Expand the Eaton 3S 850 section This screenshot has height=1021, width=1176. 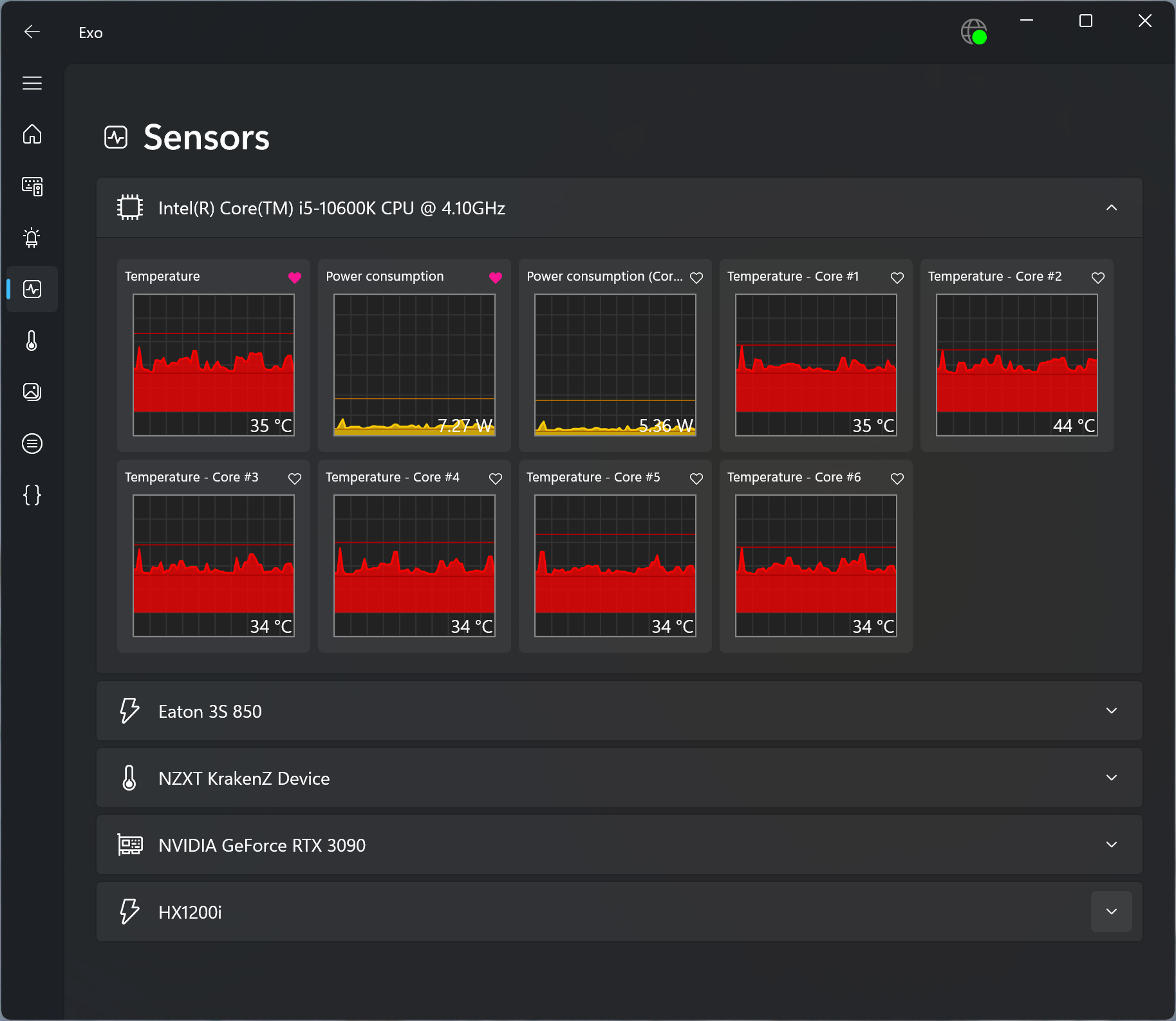coord(1112,711)
